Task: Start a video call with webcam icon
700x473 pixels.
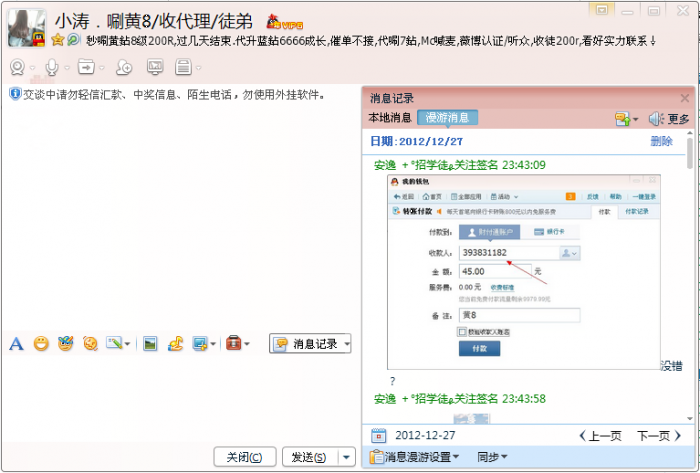Action: (x=17, y=67)
